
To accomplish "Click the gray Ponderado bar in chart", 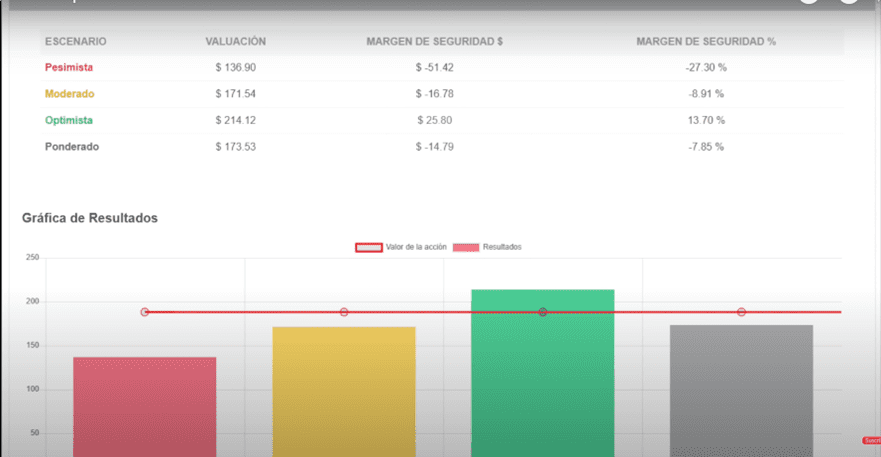I will click(741, 390).
